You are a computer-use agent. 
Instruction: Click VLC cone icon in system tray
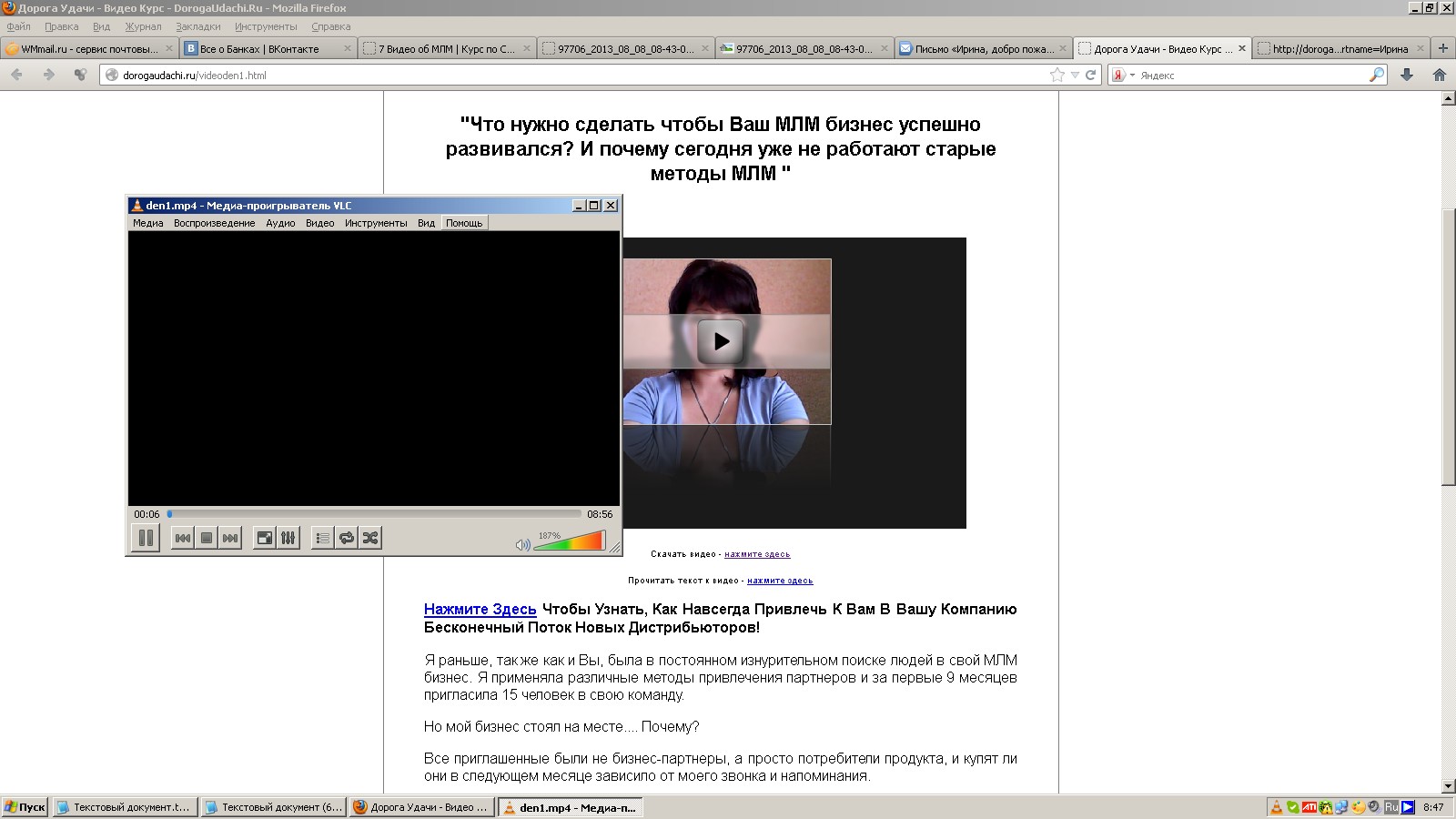coord(1276,807)
